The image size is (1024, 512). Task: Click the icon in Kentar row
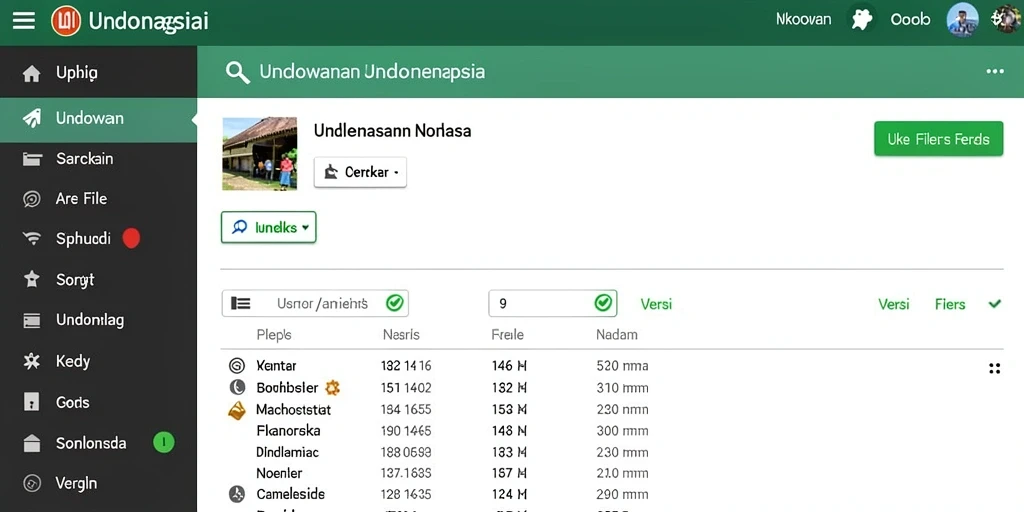[236, 366]
